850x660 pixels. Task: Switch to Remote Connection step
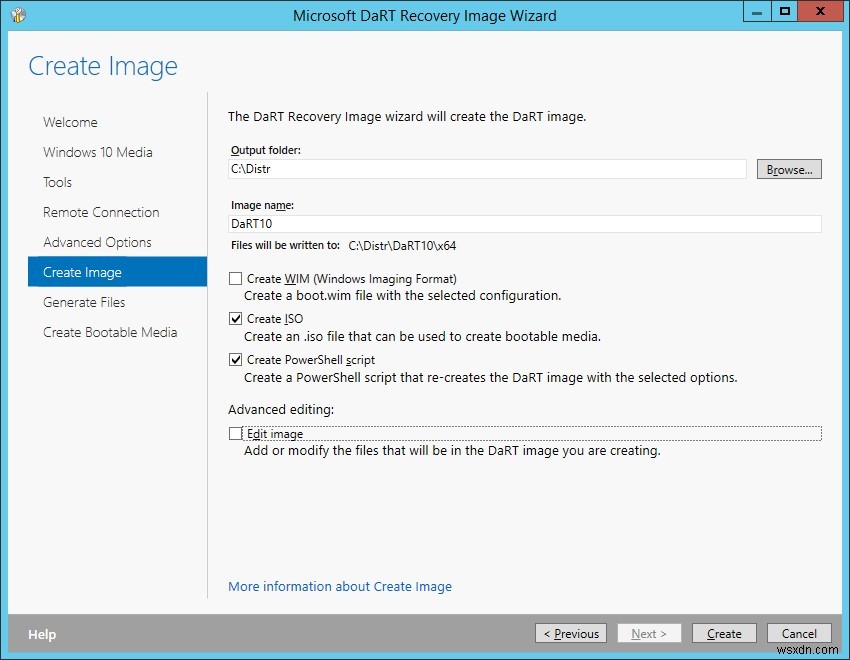tap(101, 212)
